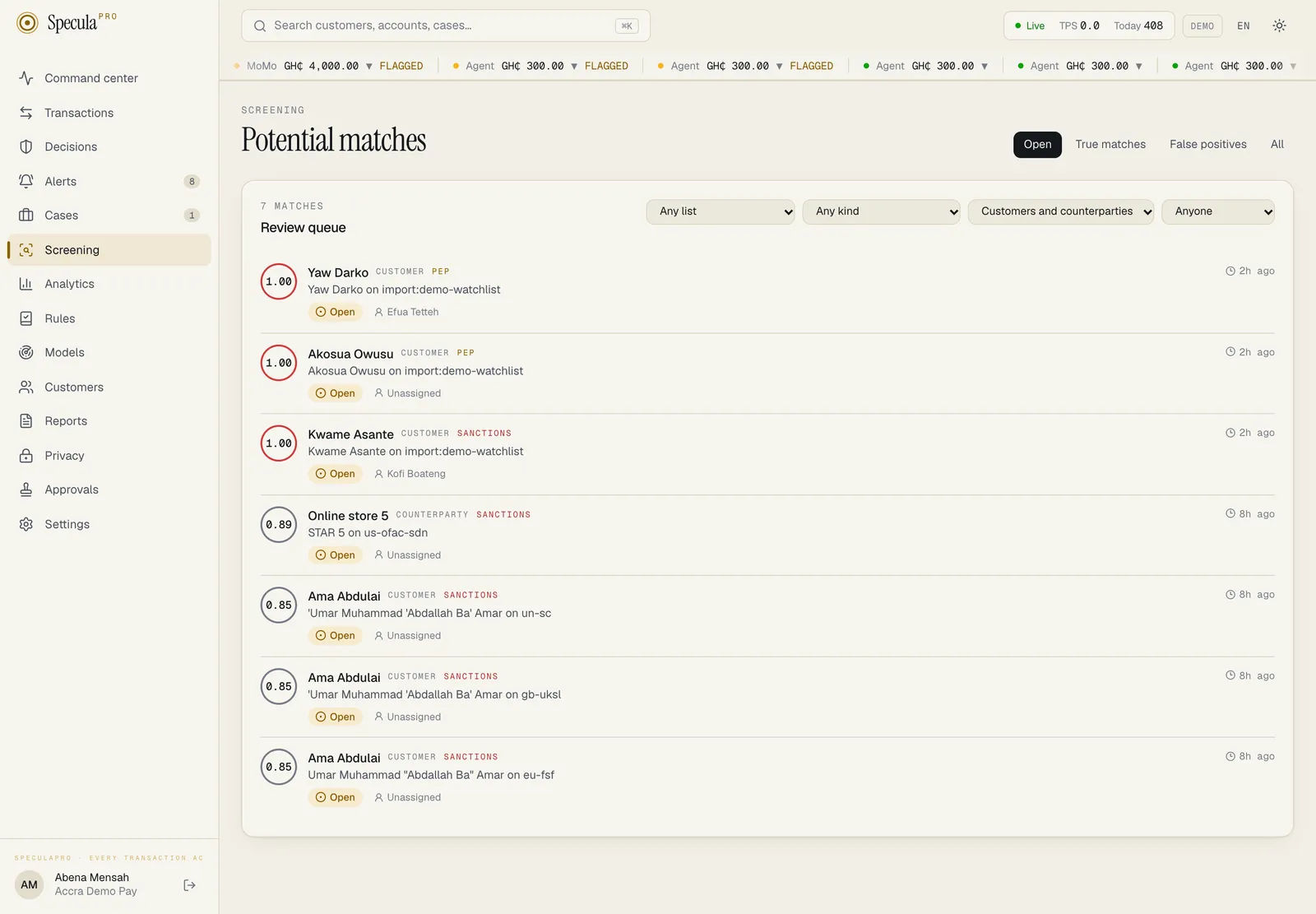Expand the MoMo GH₵ 4,000.00 ticker item
This screenshot has height=914, width=1316.
tap(328, 66)
